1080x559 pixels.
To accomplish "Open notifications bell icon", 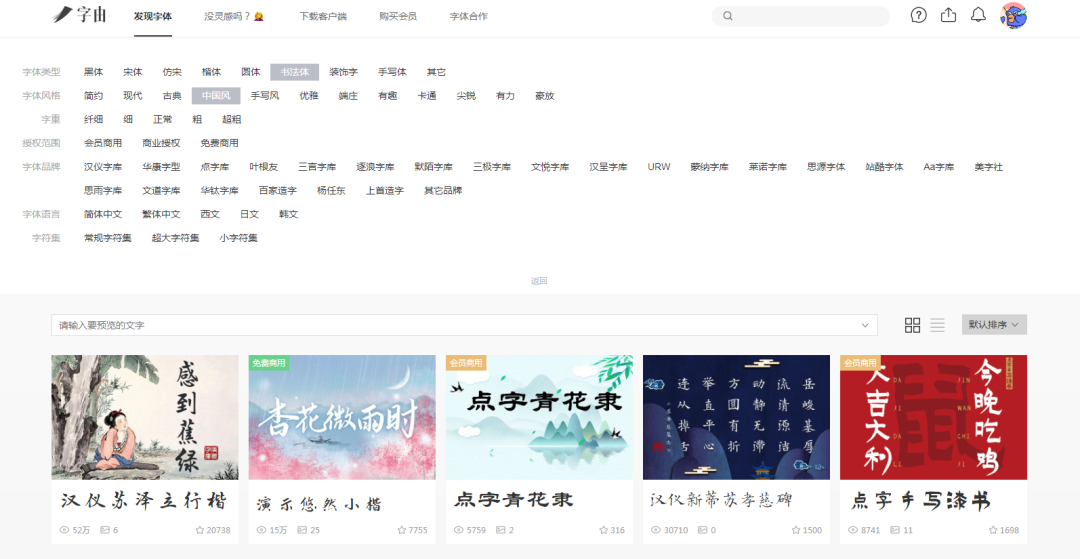I will (979, 15).
